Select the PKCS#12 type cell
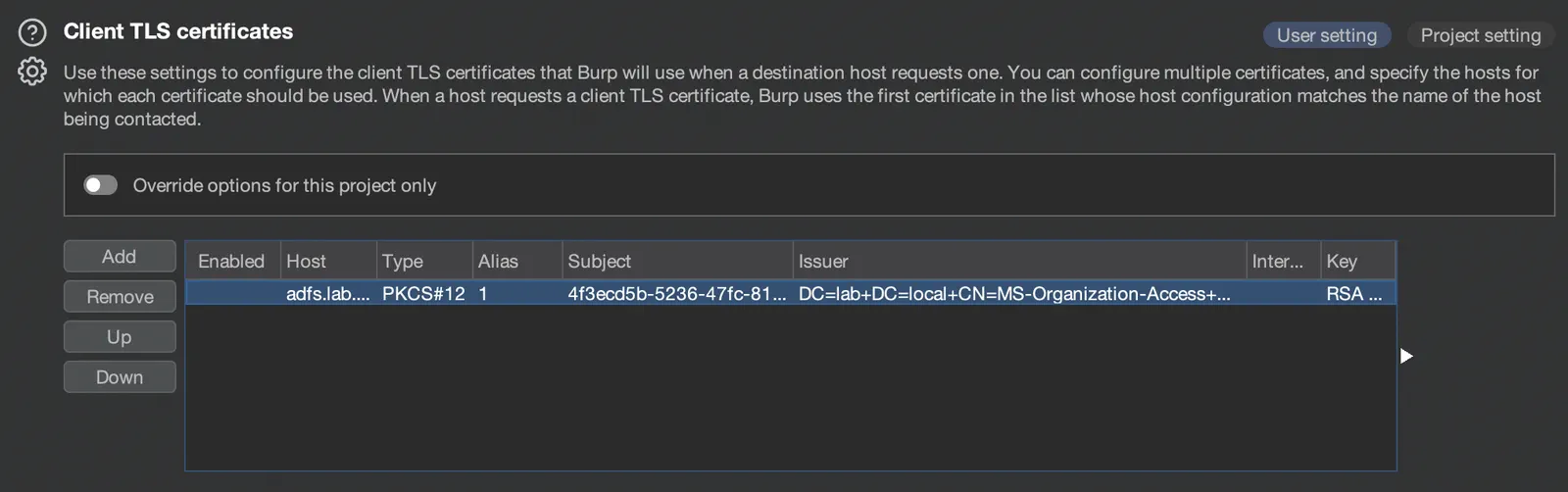Image resolution: width=1568 pixels, height=492 pixels. 424,293
